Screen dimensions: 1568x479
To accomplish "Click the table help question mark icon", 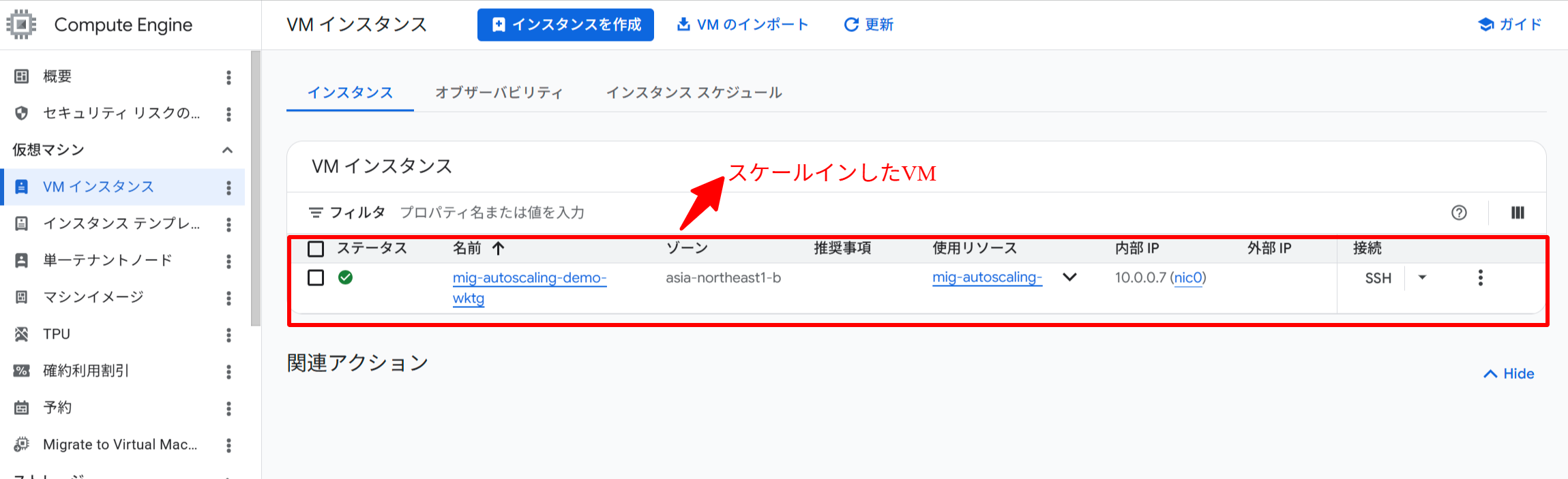I will coord(1459,213).
